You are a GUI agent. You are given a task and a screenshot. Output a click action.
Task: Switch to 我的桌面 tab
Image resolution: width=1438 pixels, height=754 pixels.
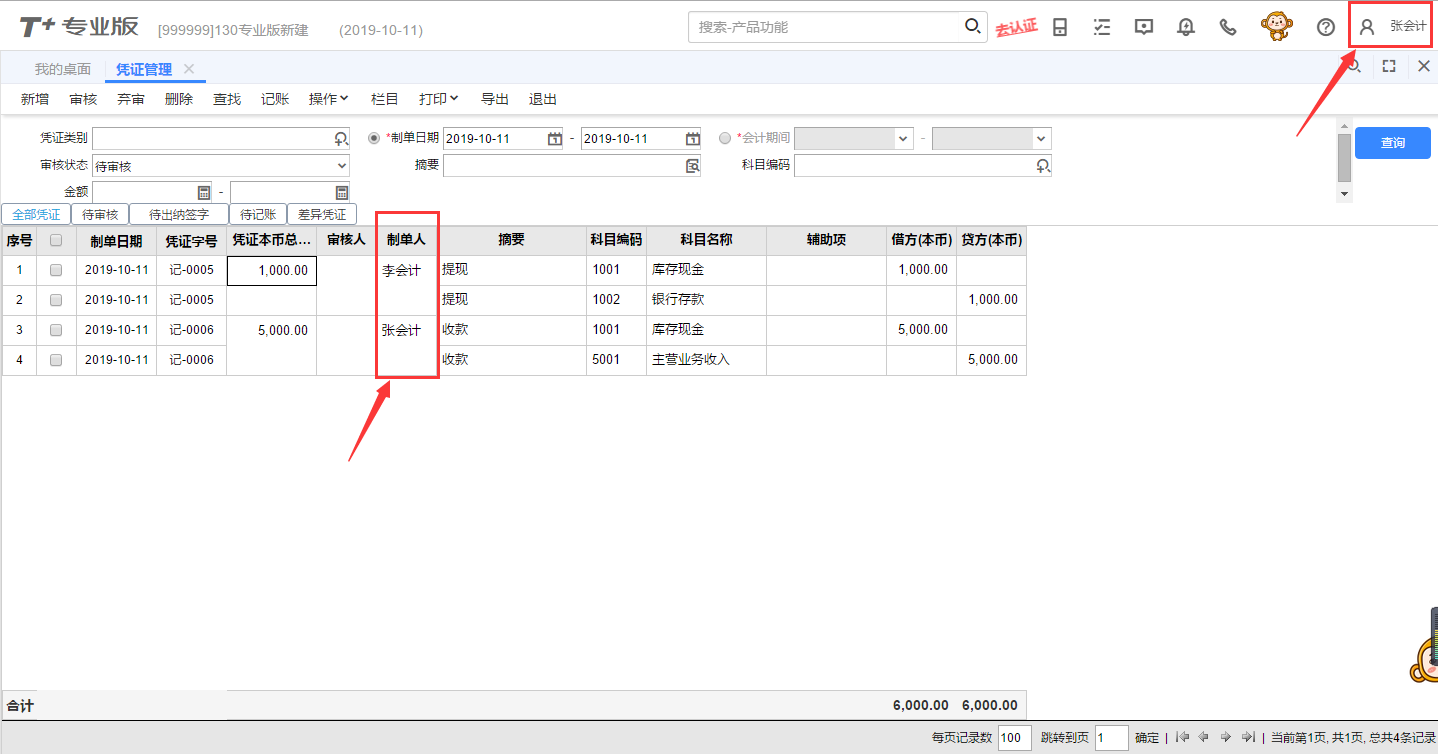(x=62, y=69)
